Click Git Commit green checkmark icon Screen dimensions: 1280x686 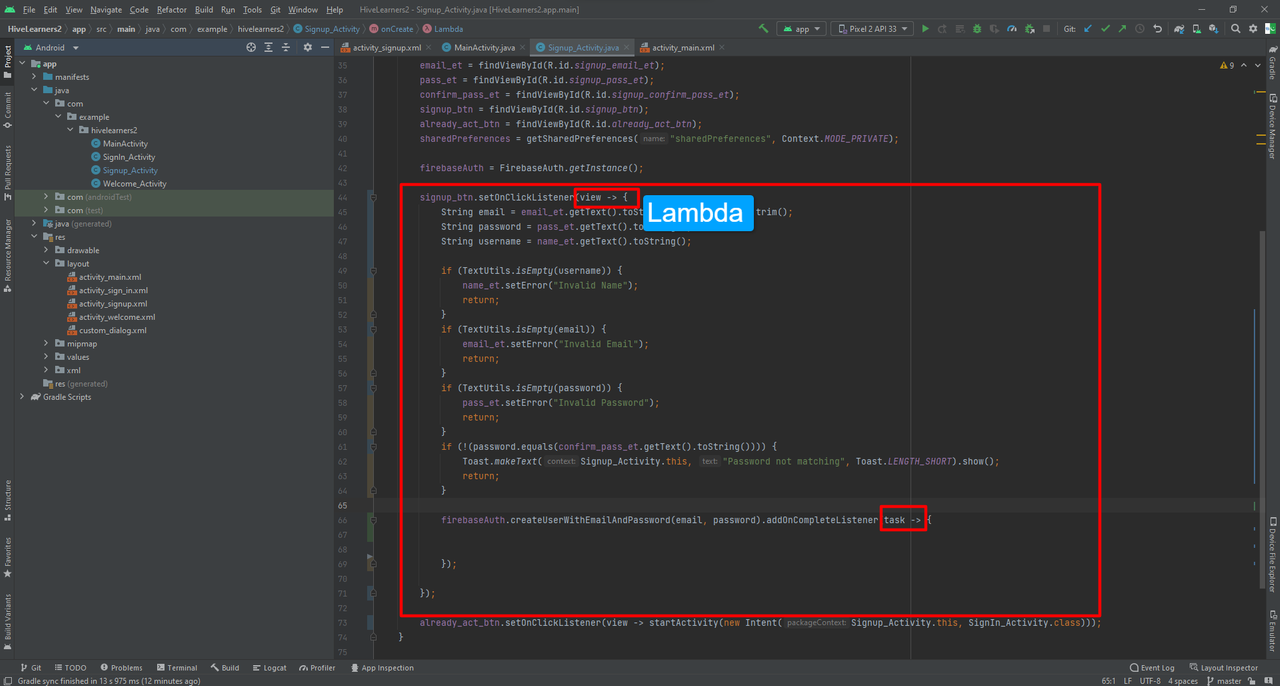(1105, 29)
